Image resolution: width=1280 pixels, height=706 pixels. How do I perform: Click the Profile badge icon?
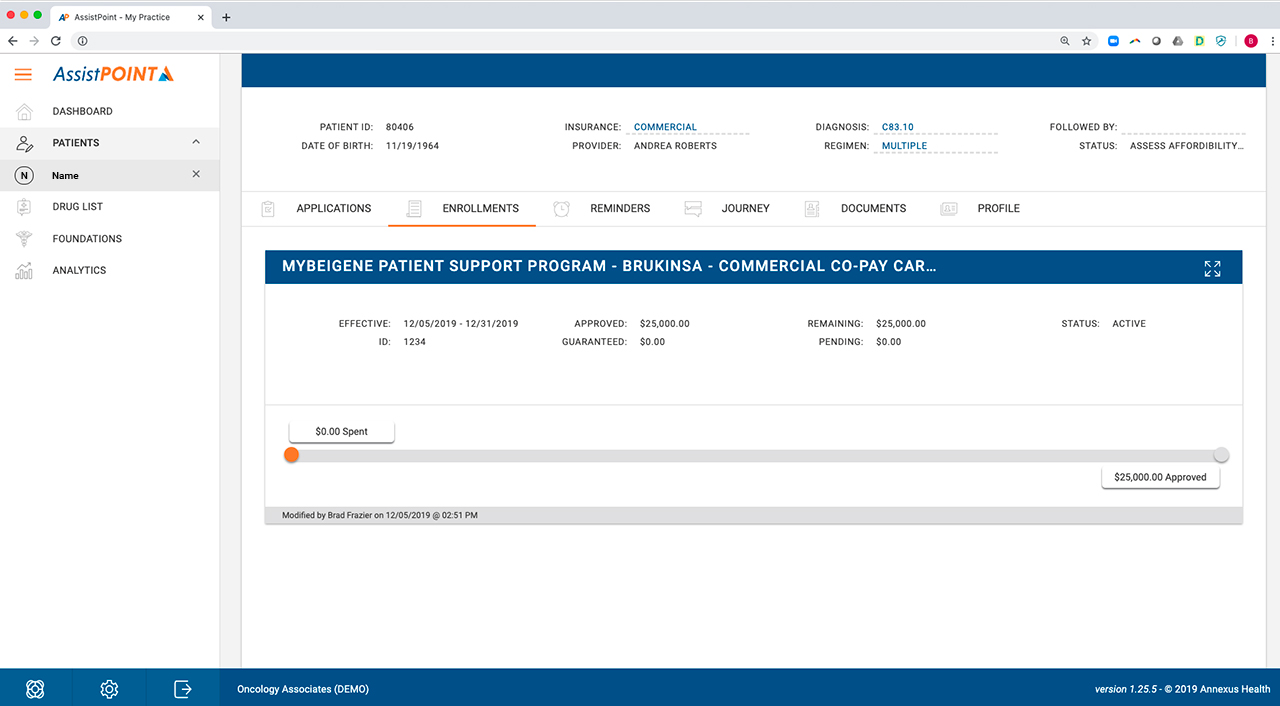[948, 208]
